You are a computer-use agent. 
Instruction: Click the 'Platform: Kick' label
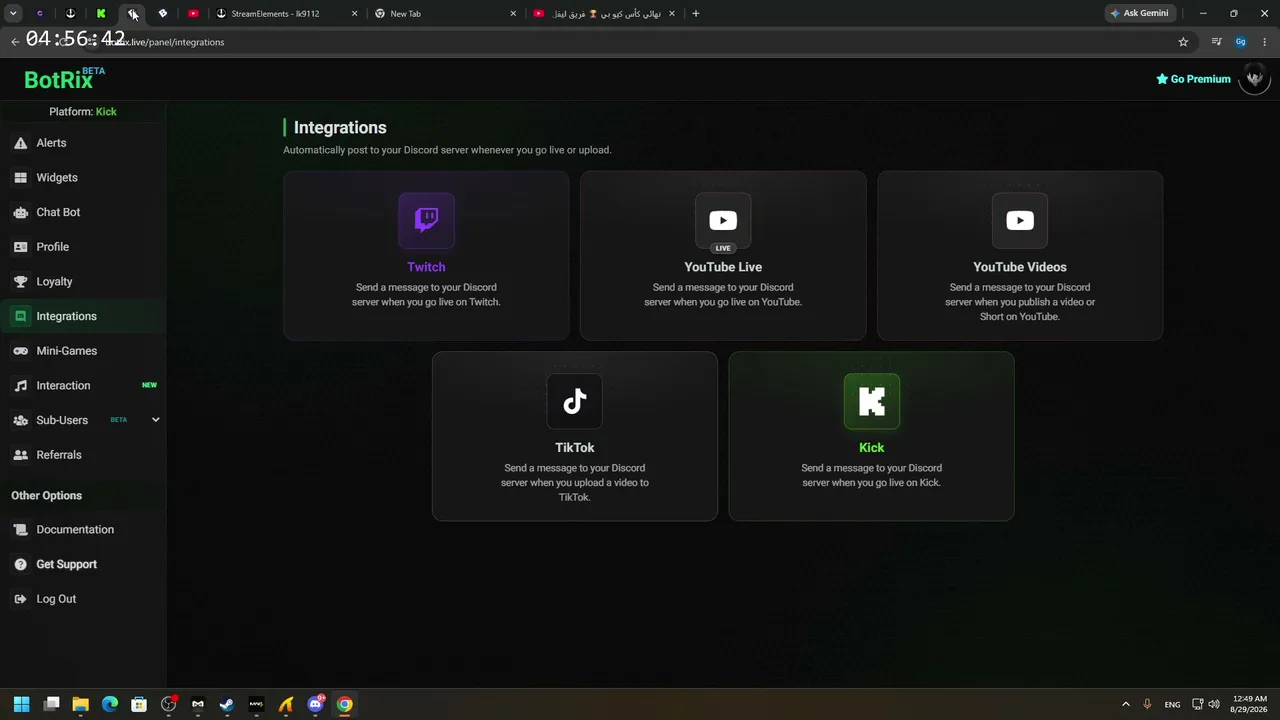click(x=83, y=112)
